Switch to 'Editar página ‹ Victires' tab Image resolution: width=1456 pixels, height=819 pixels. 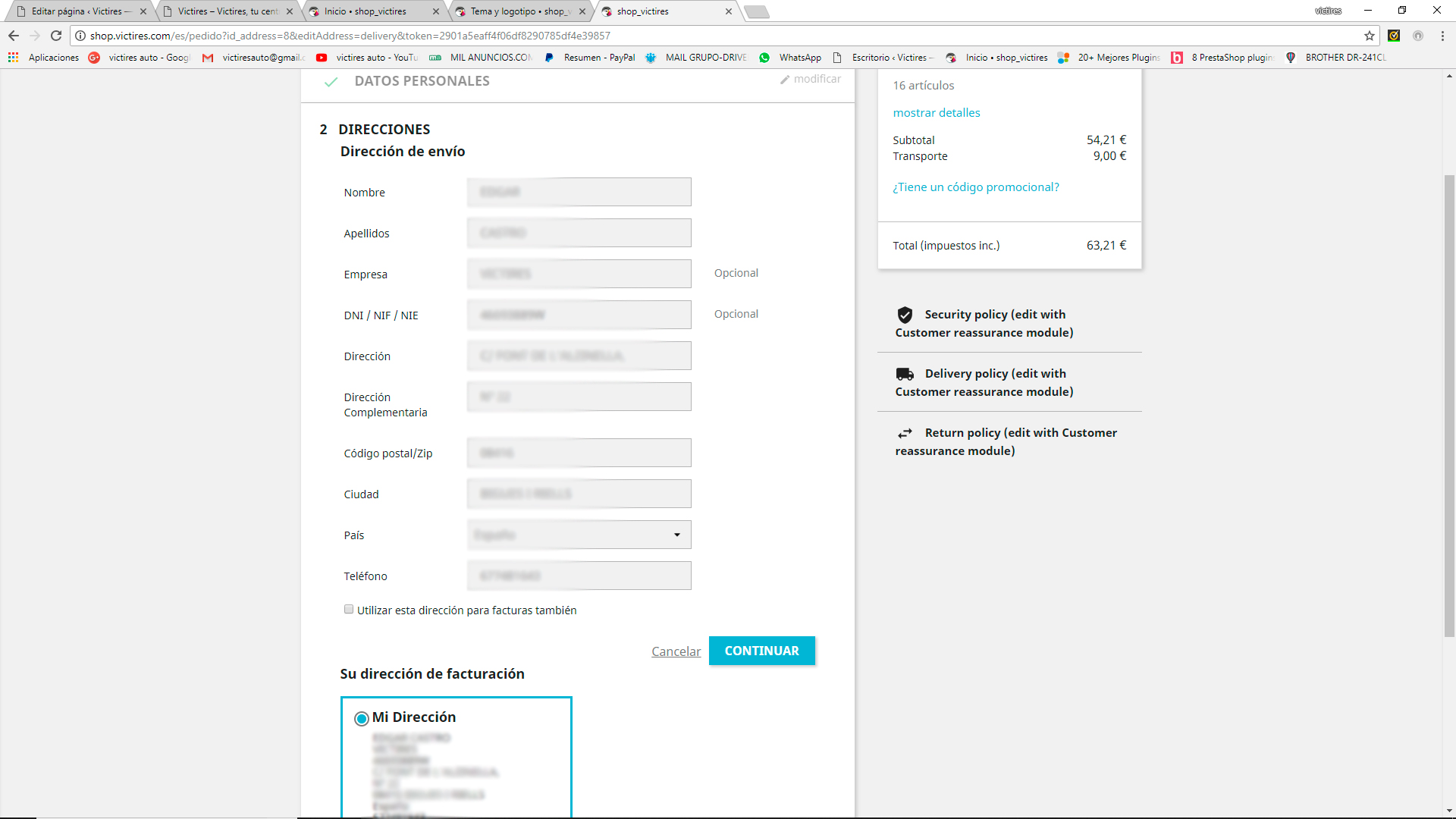coord(76,11)
